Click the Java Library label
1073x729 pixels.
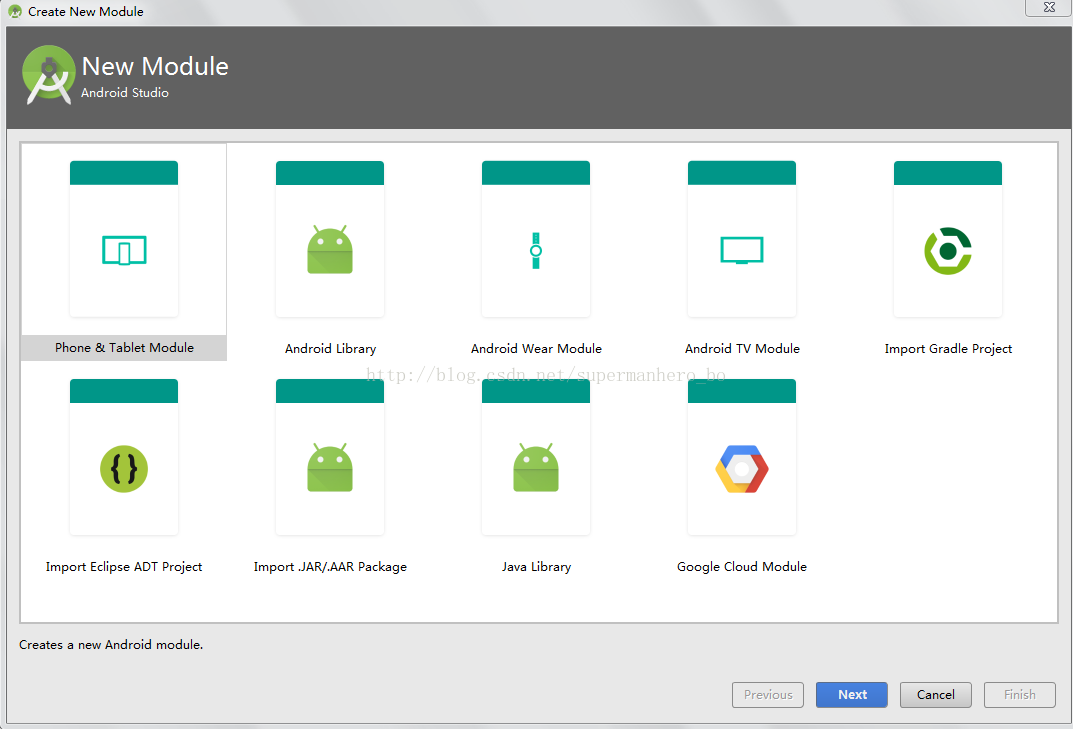click(536, 567)
